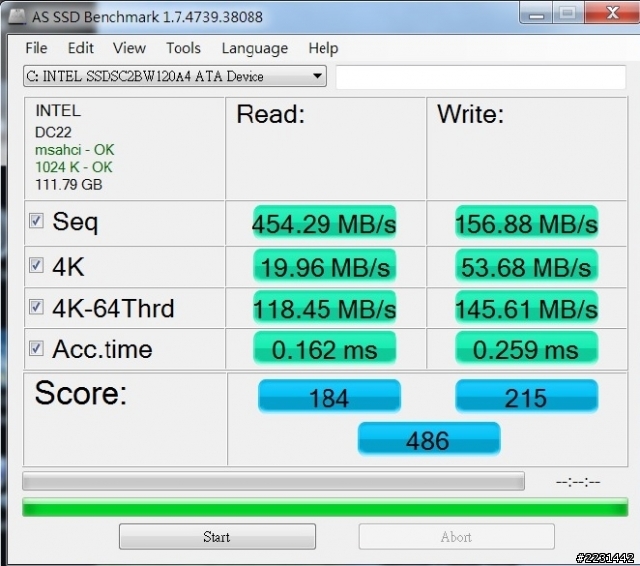Expand the drive selection dropdown
The width and height of the screenshot is (640, 566).
point(175,76)
